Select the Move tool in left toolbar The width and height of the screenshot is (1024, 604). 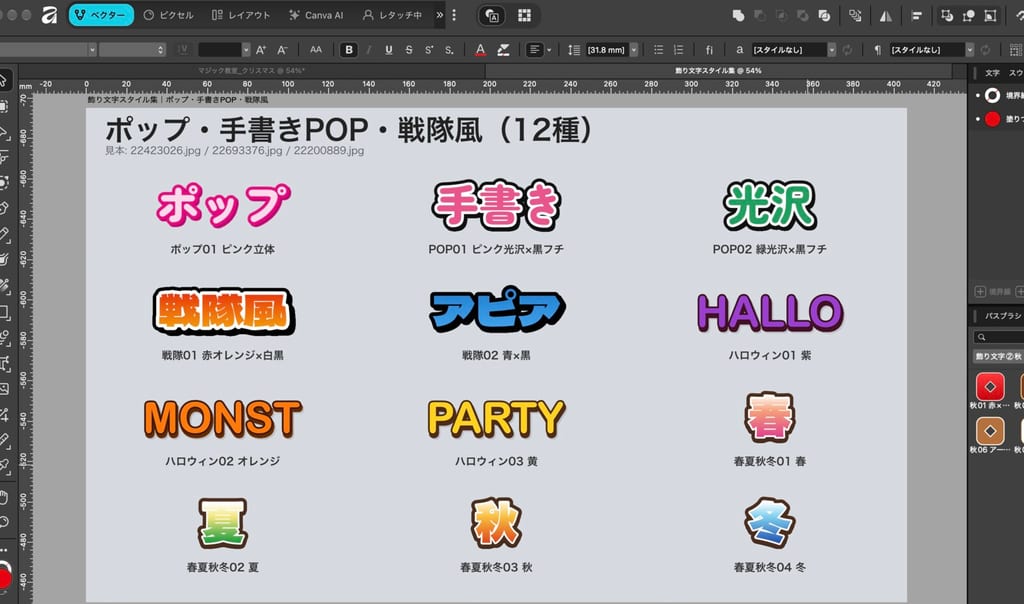4,80
